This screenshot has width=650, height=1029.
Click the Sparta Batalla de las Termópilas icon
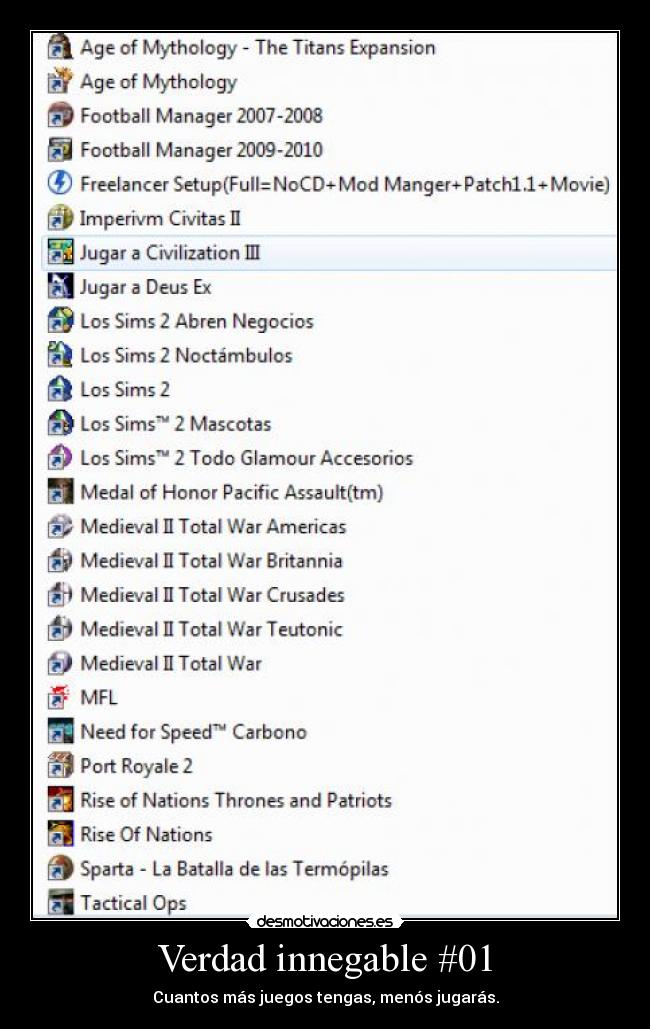coord(60,868)
